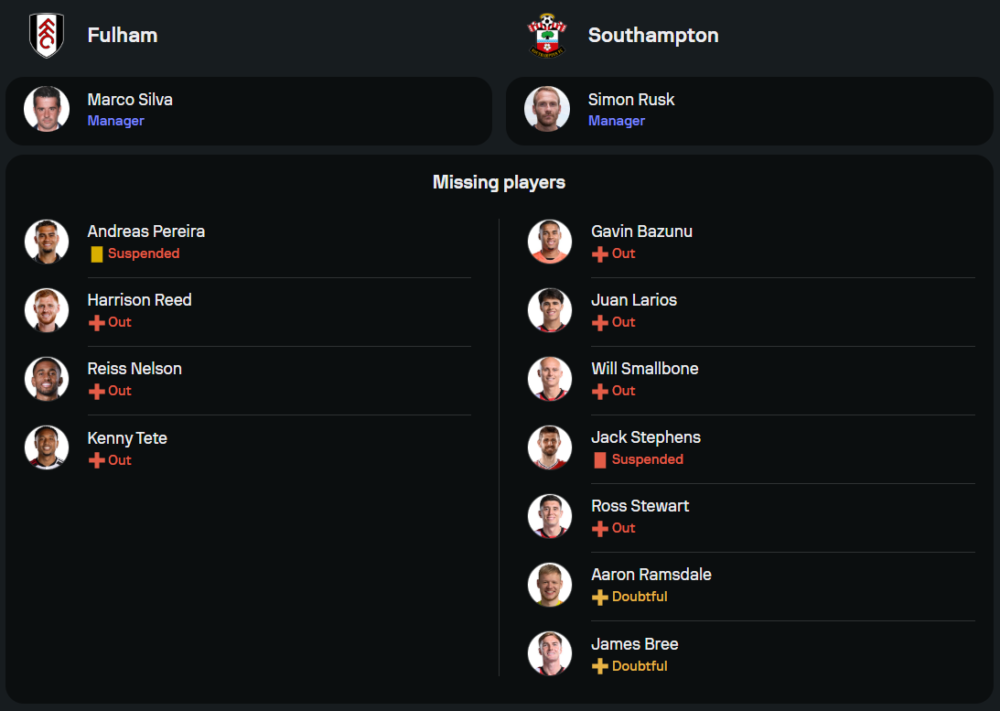1000x711 pixels.
Task: Click the red card icon under Jack Stephens
Action: pyautogui.click(x=600, y=460)
